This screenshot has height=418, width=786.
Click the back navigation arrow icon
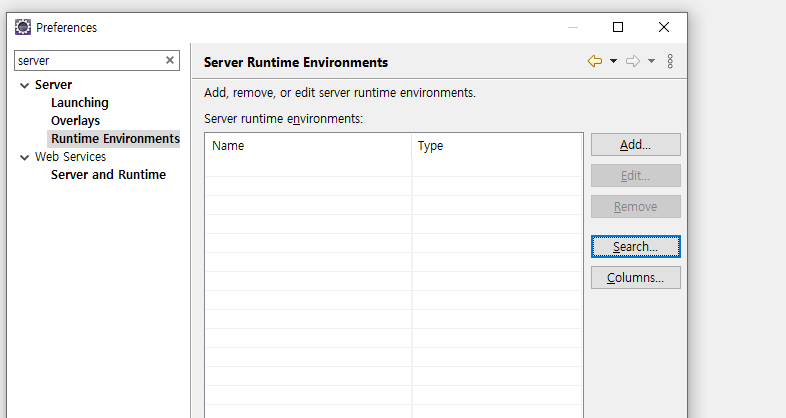coord(595,61)
